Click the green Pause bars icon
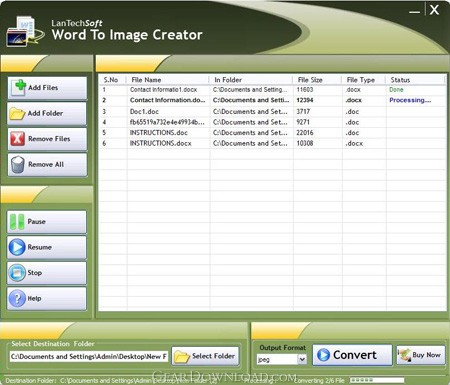This screenshot has width=450, height=385. [x=17, y=222]
